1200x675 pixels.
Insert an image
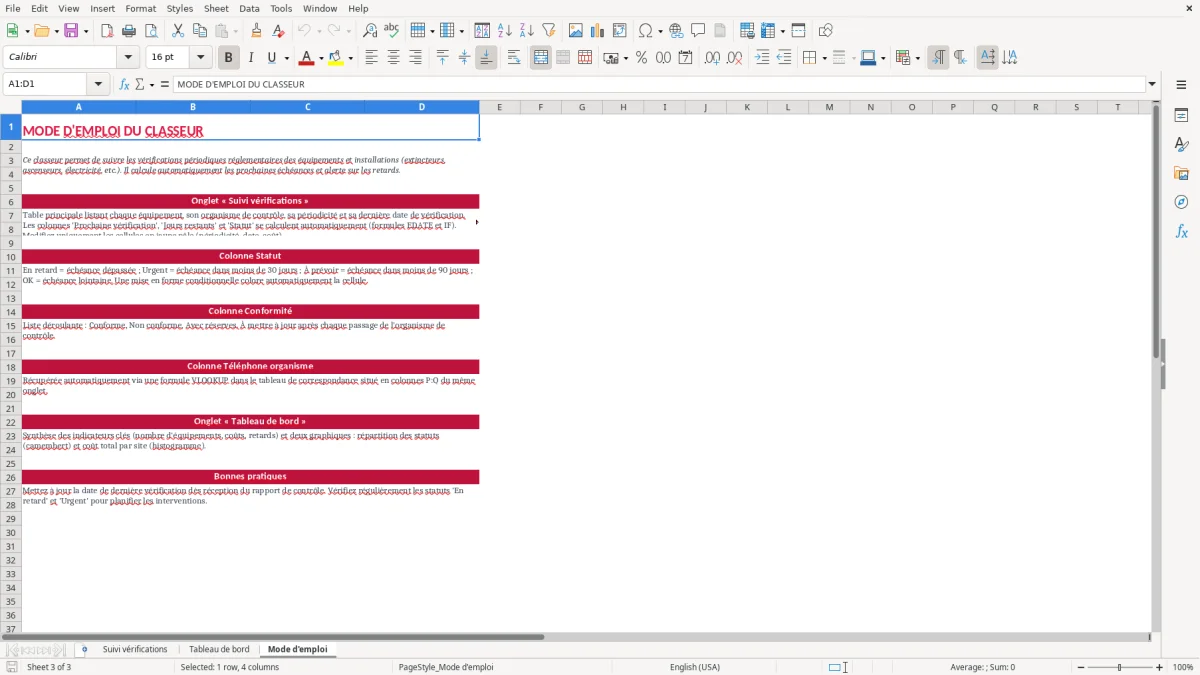tap(576, 31)
